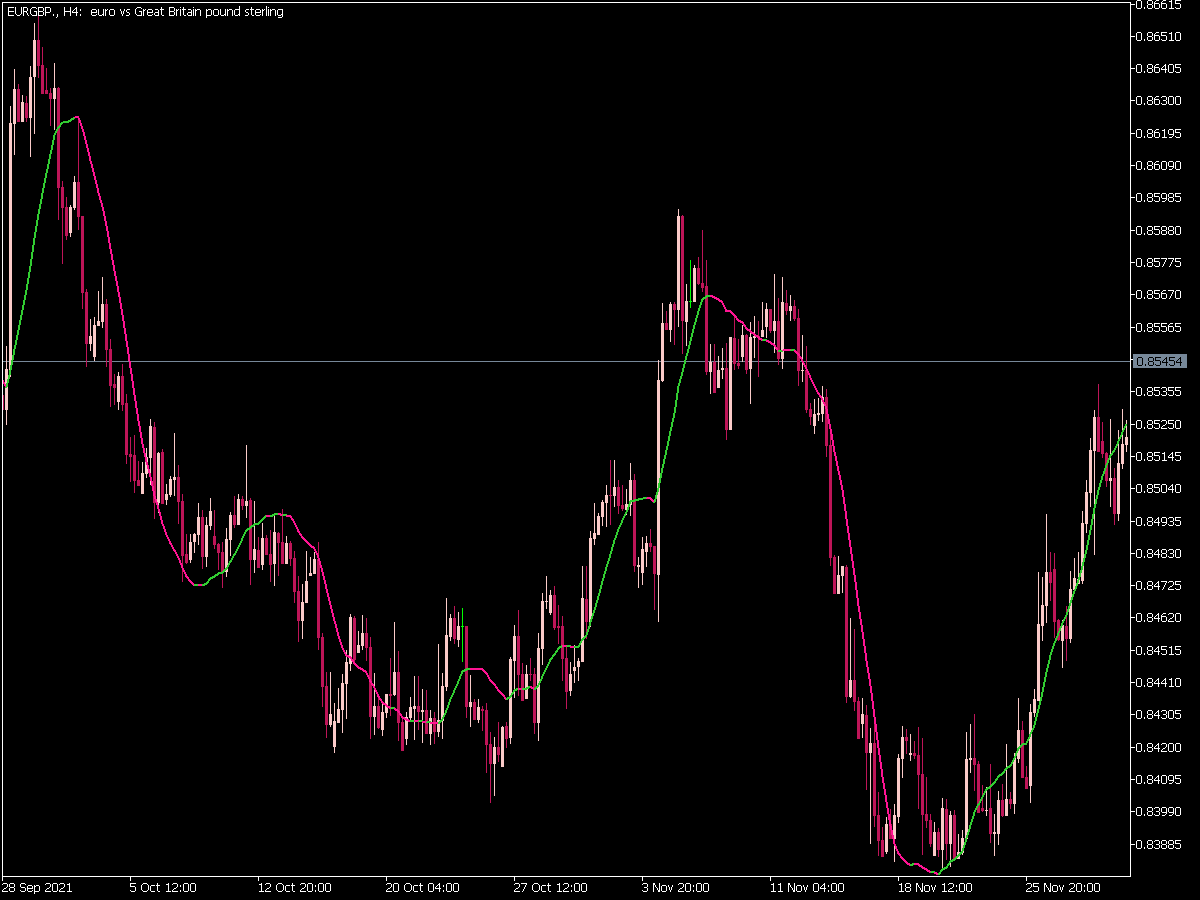The image size is (1200, 900).
Task: Click the 0.86195 price axis label
Action: 1158,134
